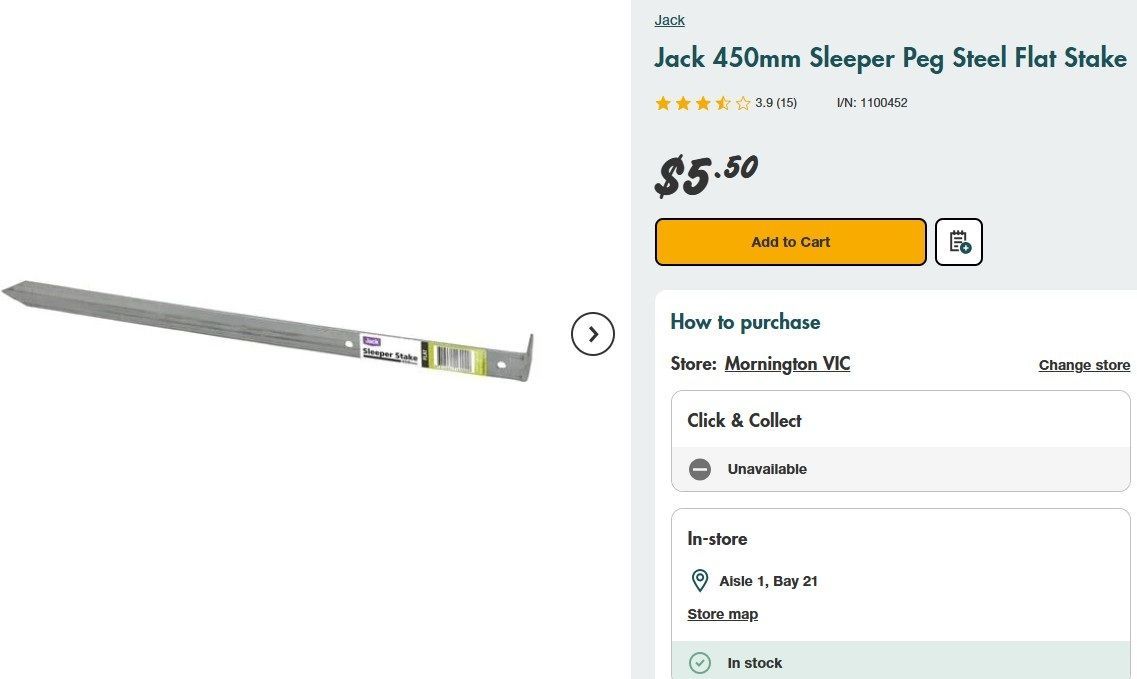Select the Click & Collect option

click(744, 421)
